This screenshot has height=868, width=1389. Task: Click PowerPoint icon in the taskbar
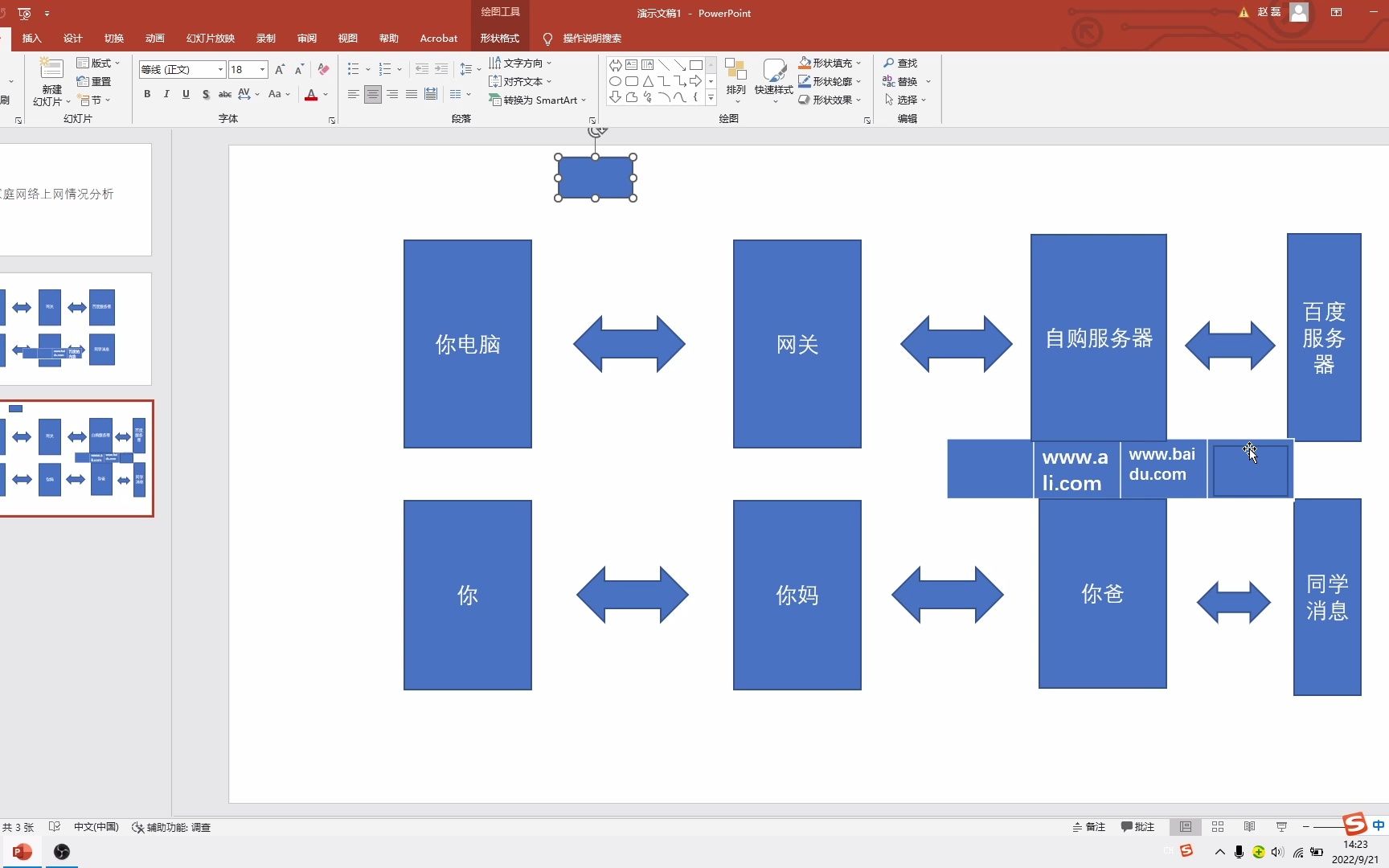(x=22, y=852)
